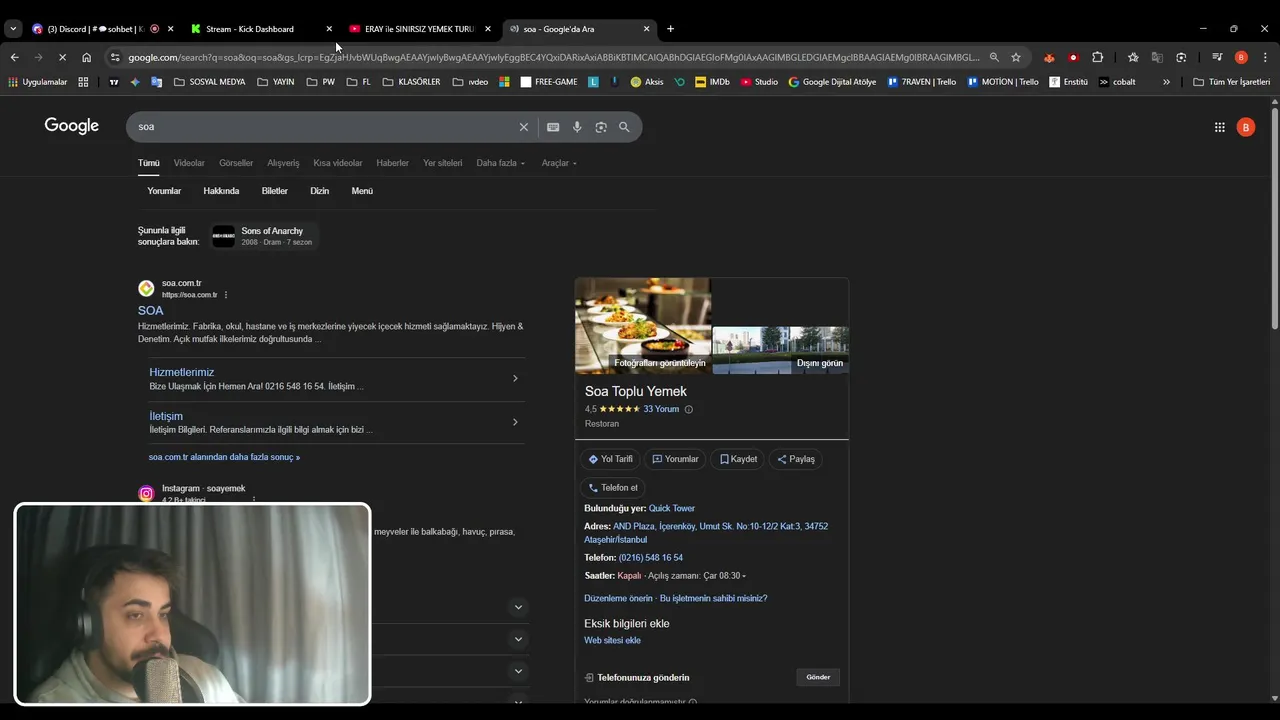The width and height of the screenshot is (1280, 720).
Task: Open the SOSYAL MEDYA bookmark folder
Action: tap(209, 82)
